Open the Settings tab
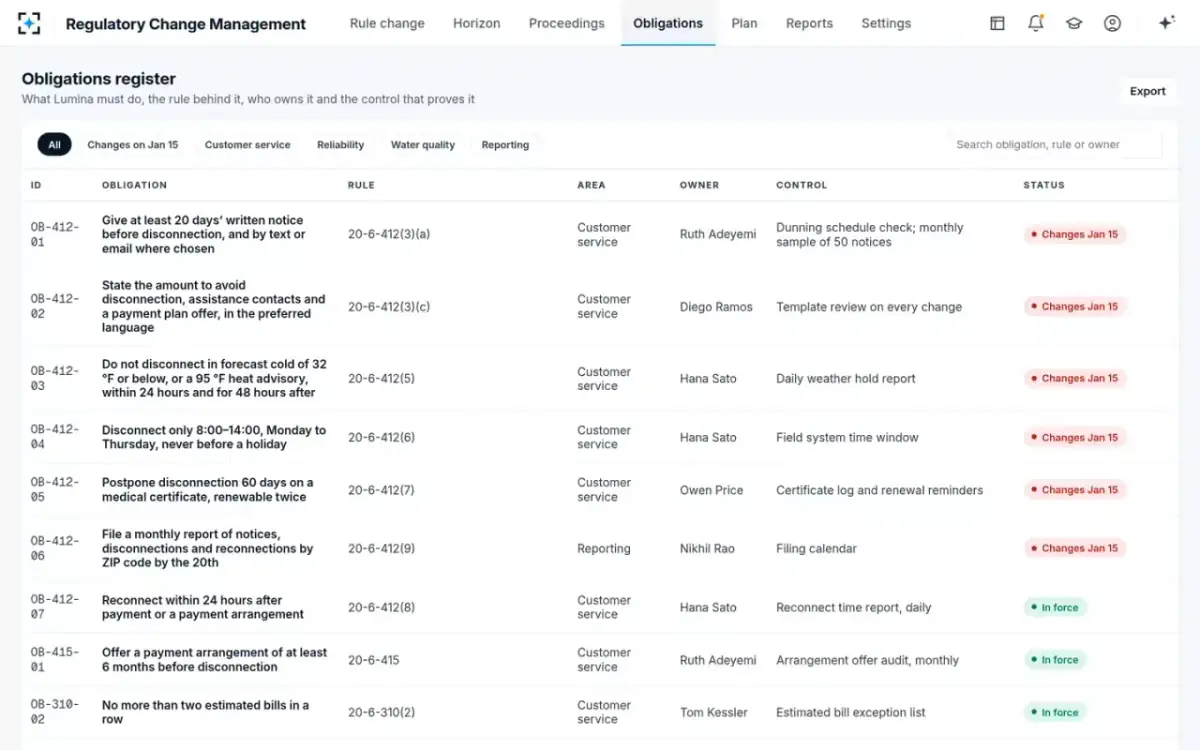This screenshot has height=750, width=1200. pos(886,23)
